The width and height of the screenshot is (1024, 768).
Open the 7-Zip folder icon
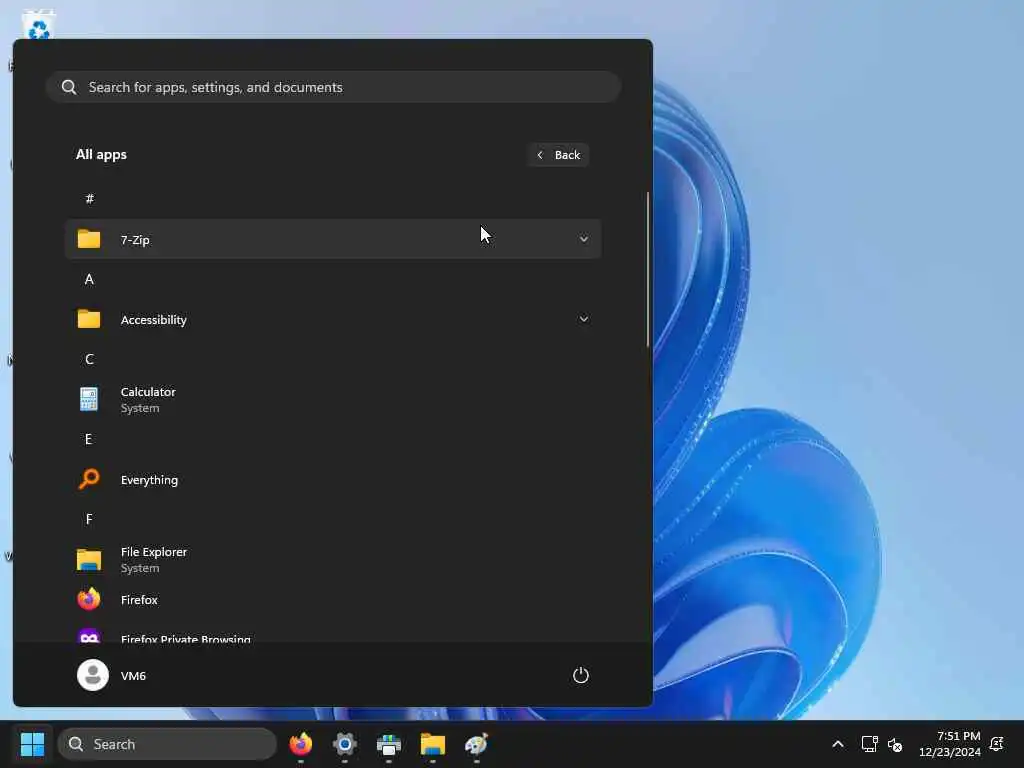pyautogui.click(x=89, y=239)
